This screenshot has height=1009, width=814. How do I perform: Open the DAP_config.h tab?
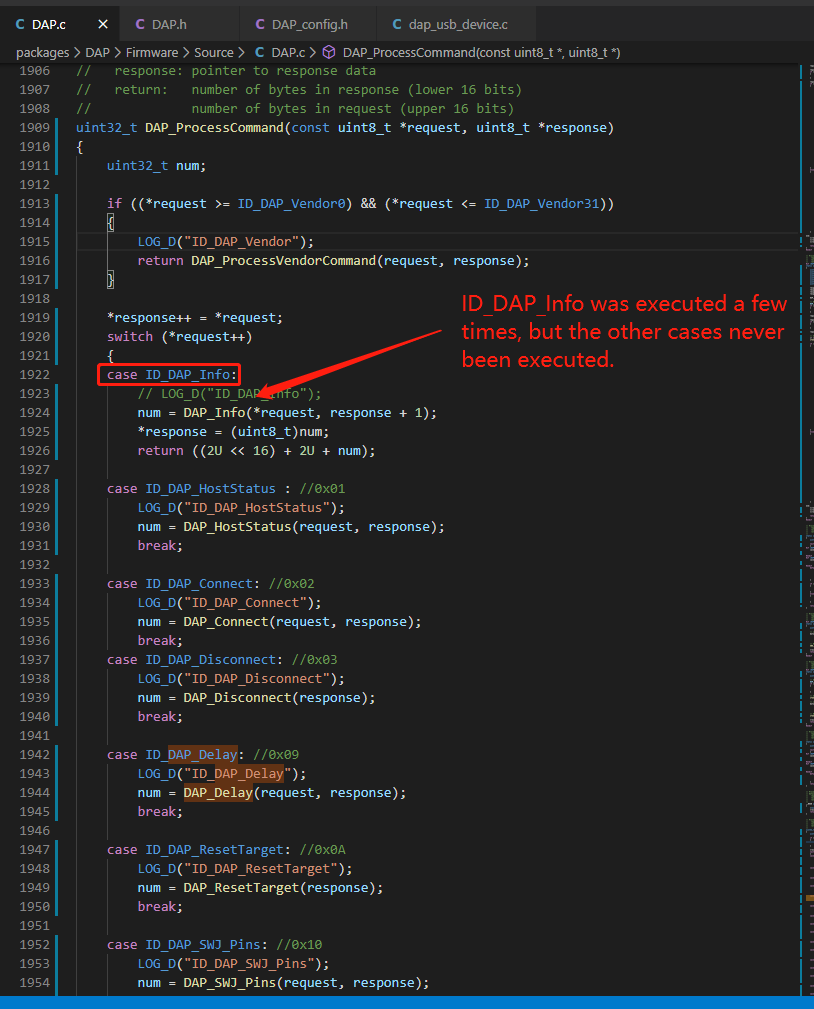click(309, 24)
